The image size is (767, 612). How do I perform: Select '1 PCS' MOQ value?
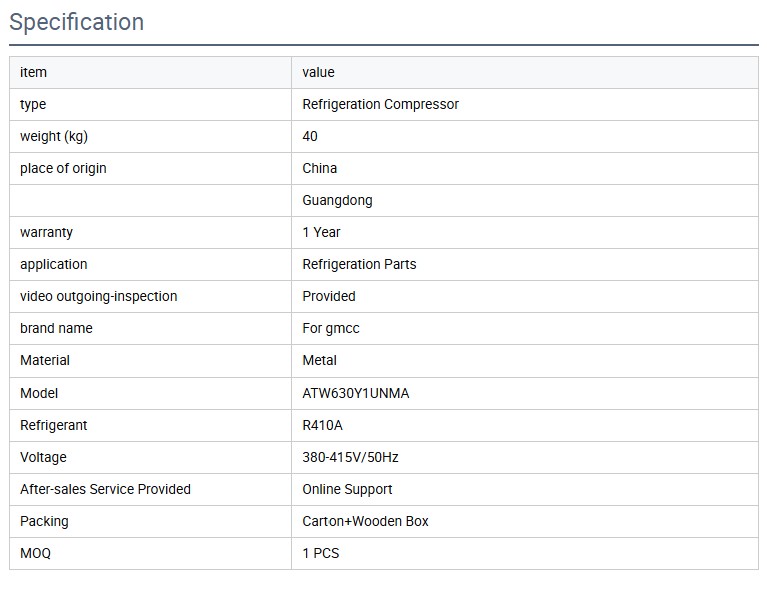tap(321, 553)
